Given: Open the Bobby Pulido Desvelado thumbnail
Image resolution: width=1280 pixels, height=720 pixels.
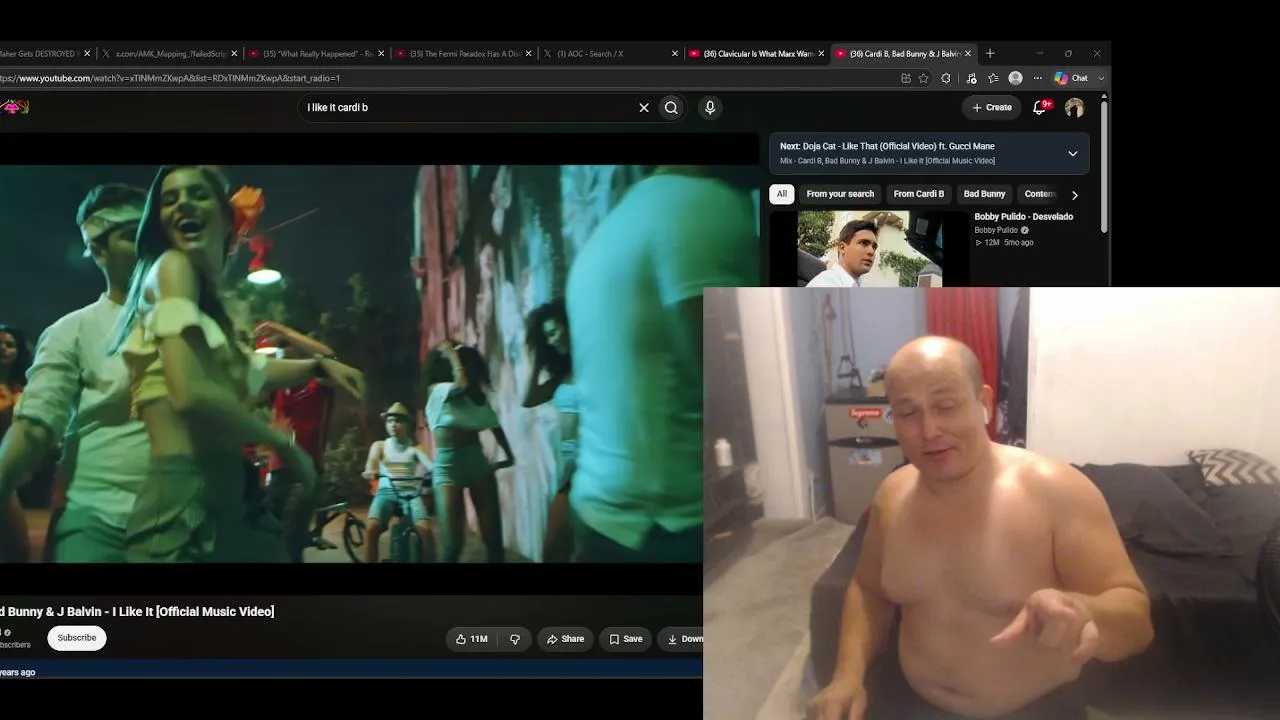Looking at the screenshot, I should tap(869, 248).
